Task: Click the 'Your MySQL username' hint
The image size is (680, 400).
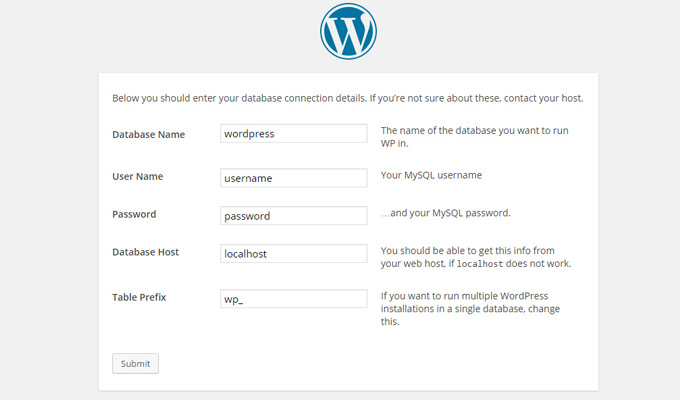Action: click(x=431, y=175)
